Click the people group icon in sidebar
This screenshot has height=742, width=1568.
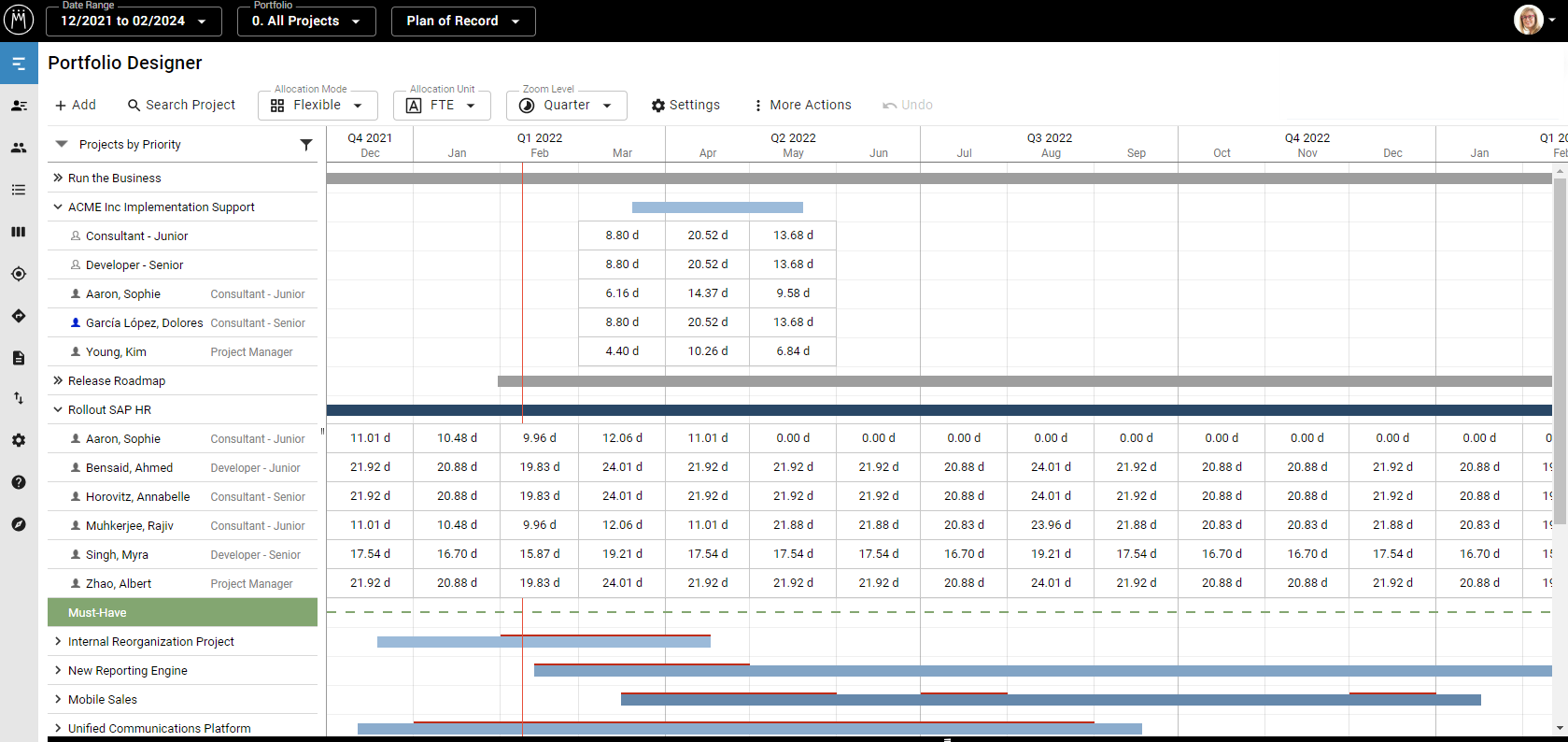(19, 148)
